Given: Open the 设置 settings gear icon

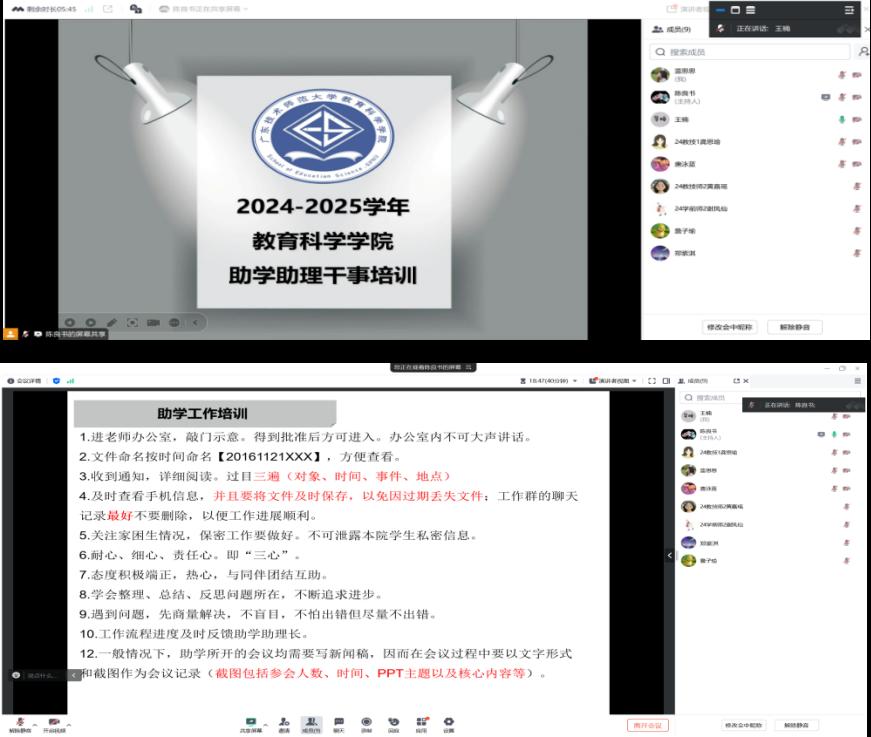Looking at the screenshot, I should 449,721.
